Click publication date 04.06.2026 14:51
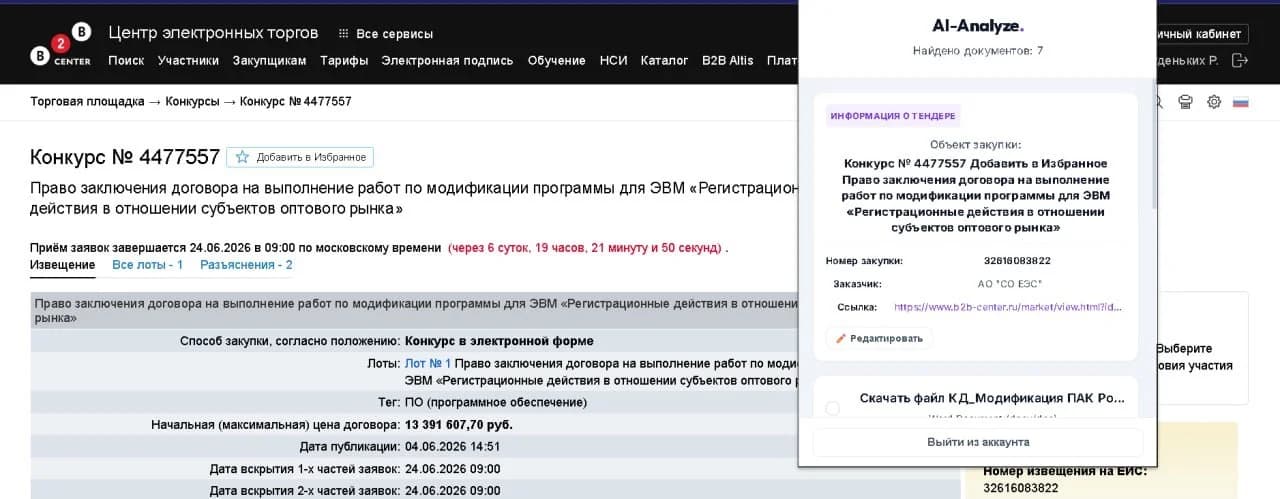Viewport: 1280px width, 499px height. pyautogui.click(x=452, y=447)
